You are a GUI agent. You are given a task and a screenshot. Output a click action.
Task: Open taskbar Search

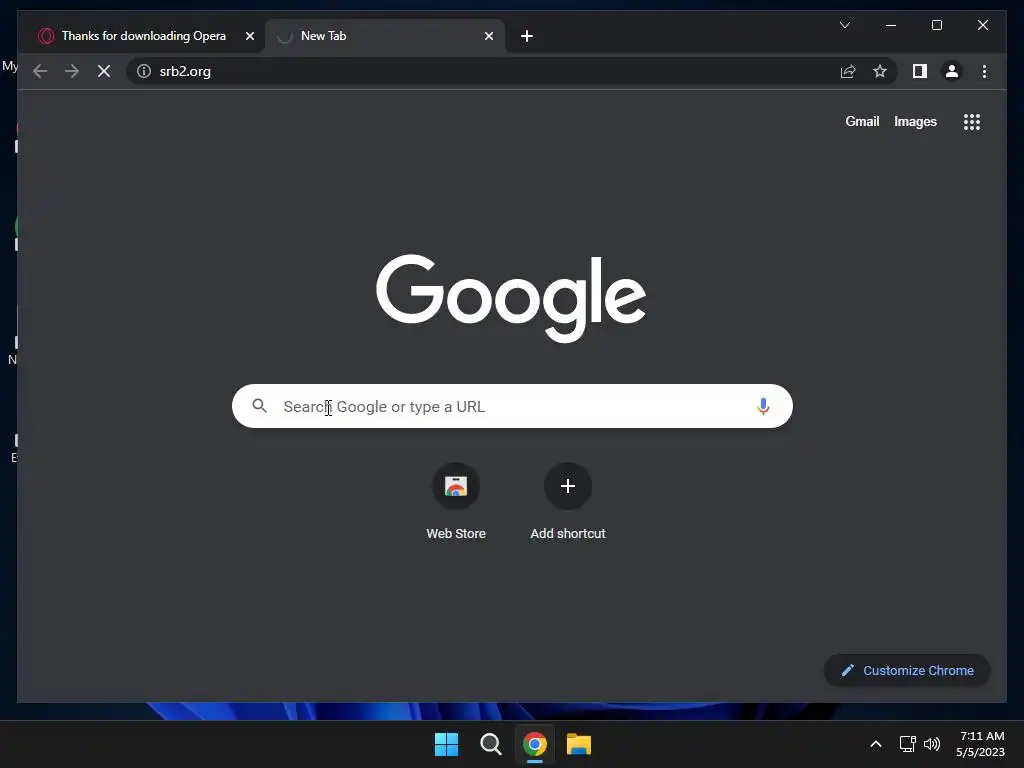click(x=490, y=744)
